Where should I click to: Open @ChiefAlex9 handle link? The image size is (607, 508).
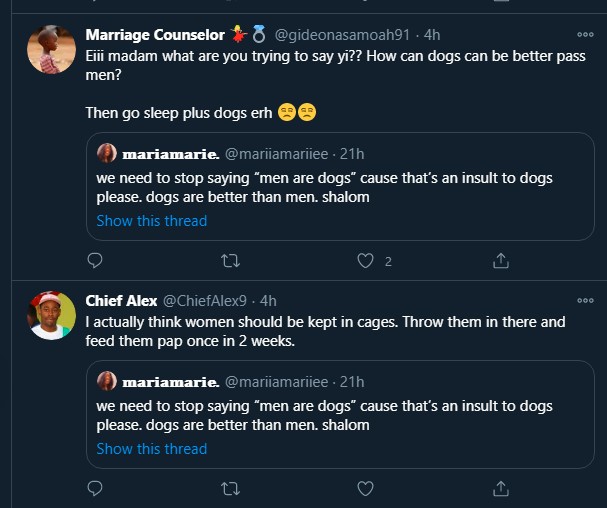pos(207,301)
